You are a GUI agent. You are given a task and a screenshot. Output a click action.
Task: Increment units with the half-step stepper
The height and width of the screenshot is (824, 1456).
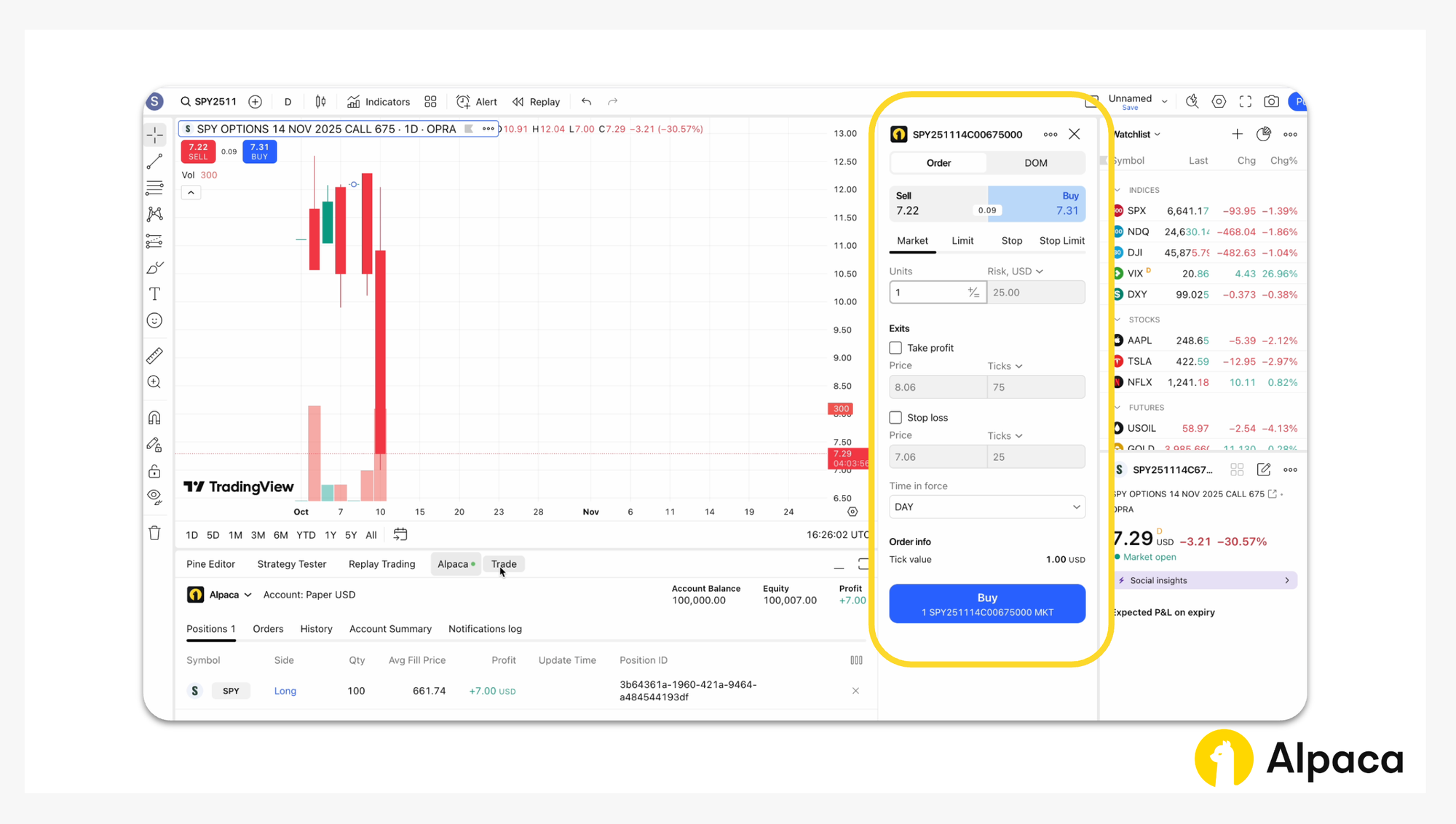(x=973, y=292)
